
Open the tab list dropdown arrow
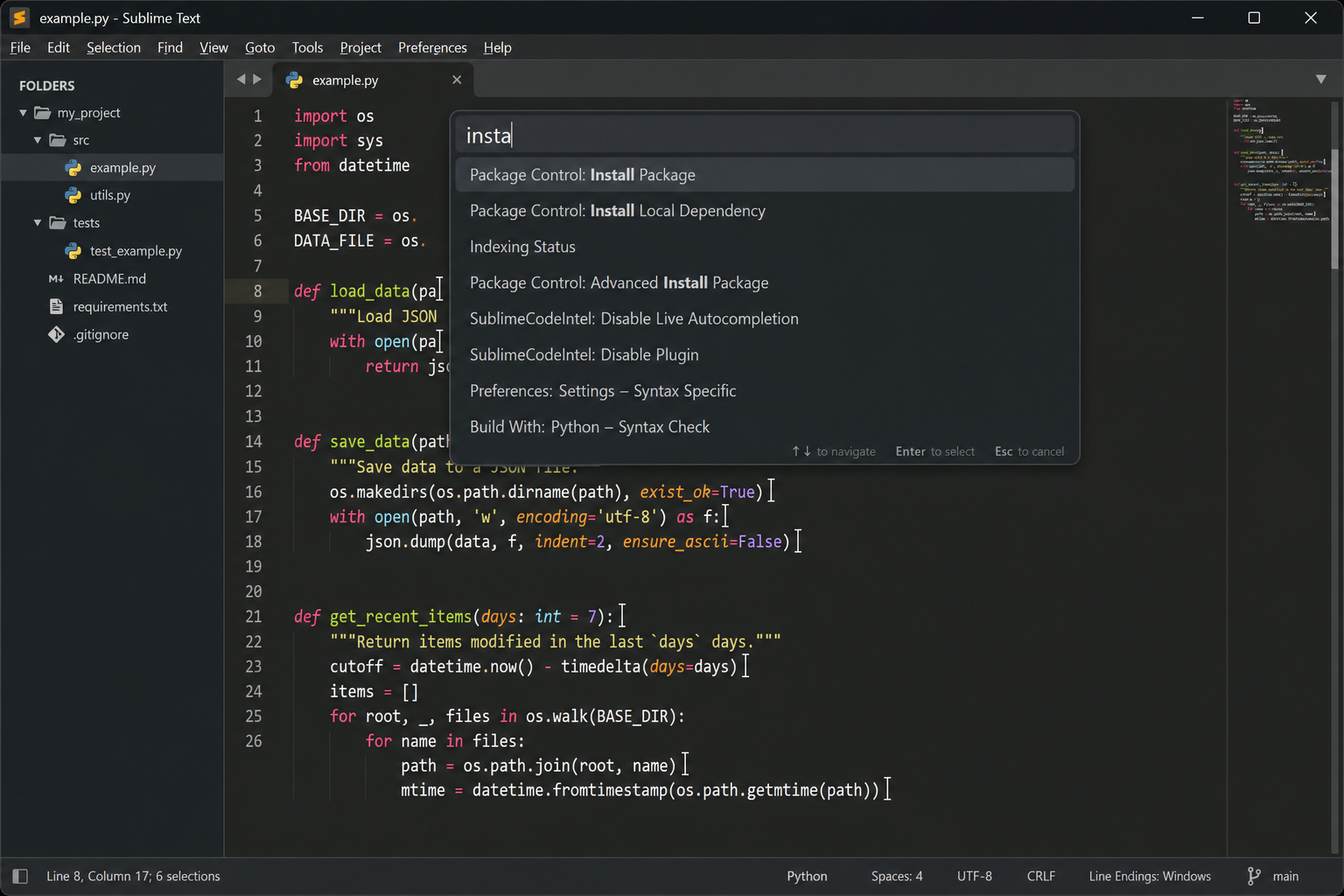[x=1321, y=80]
